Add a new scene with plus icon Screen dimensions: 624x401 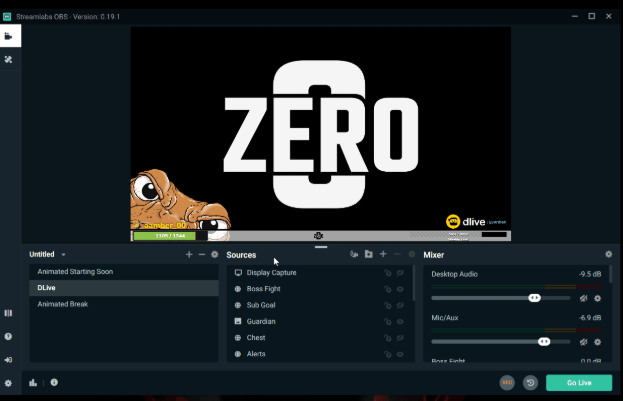[189, 254]
